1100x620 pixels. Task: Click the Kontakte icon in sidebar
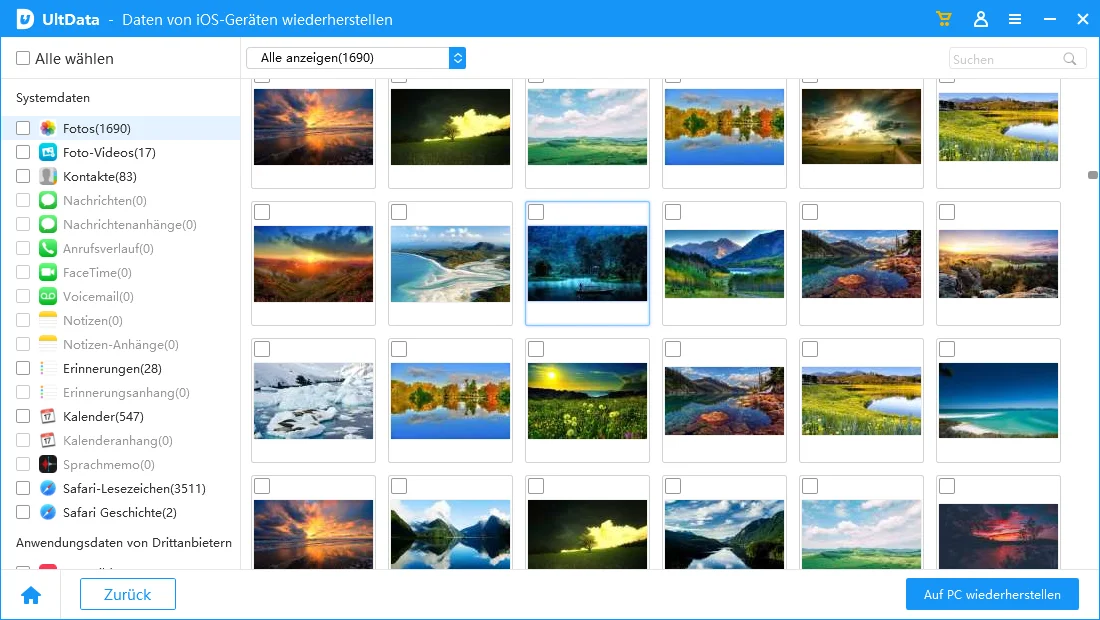[x=48, y=177]
